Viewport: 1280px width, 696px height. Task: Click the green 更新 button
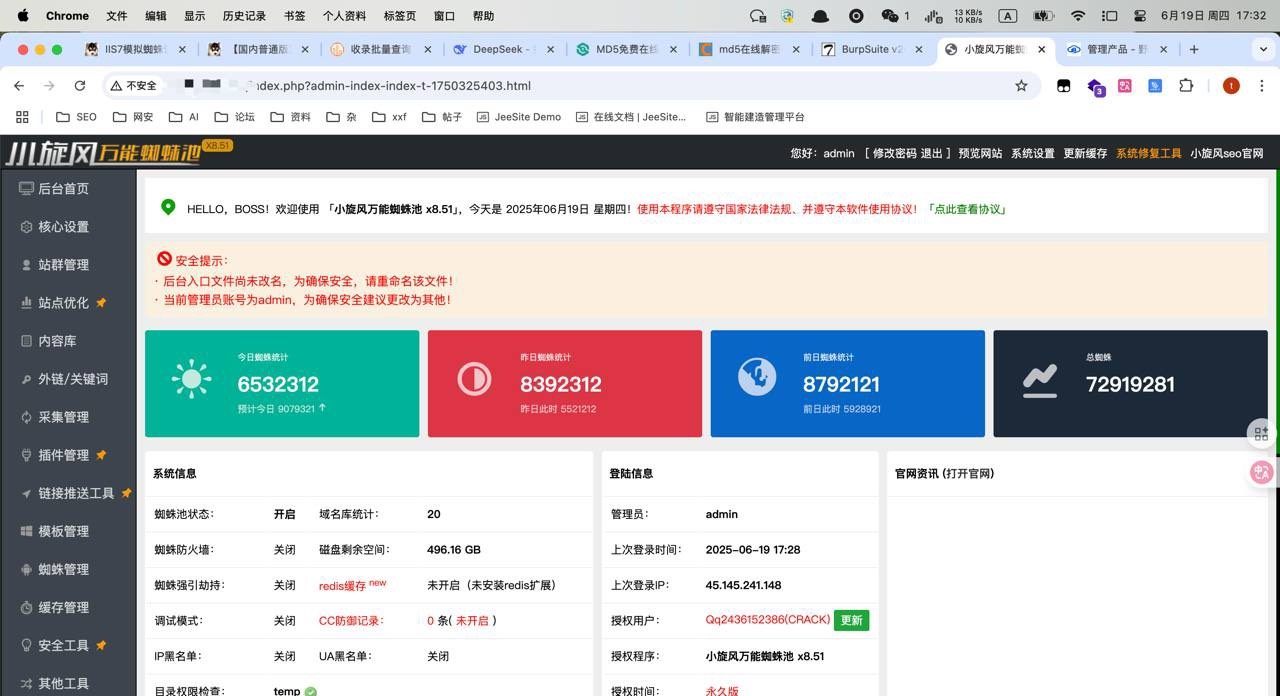[851, 620]
